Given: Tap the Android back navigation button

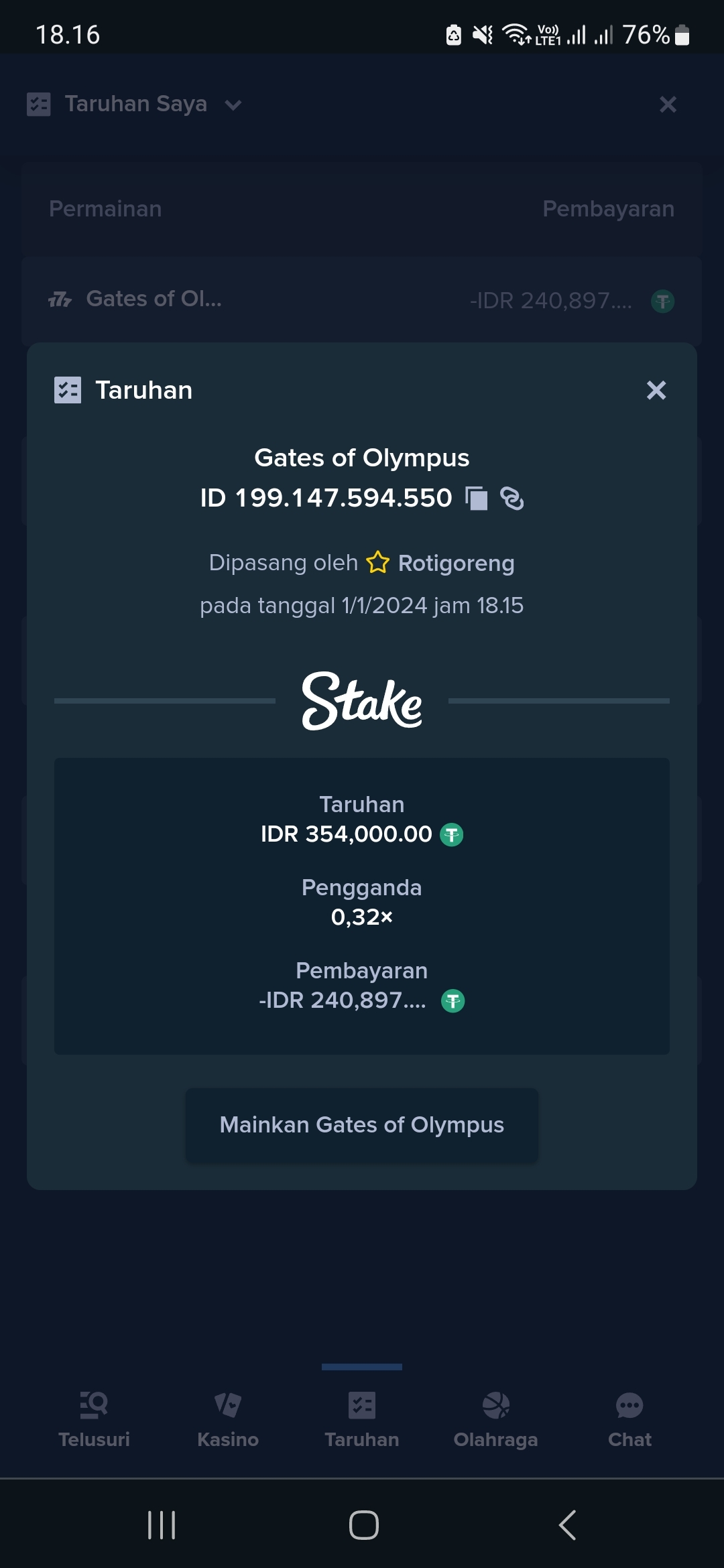Looking at the screenshot, I should [567, 1525].
